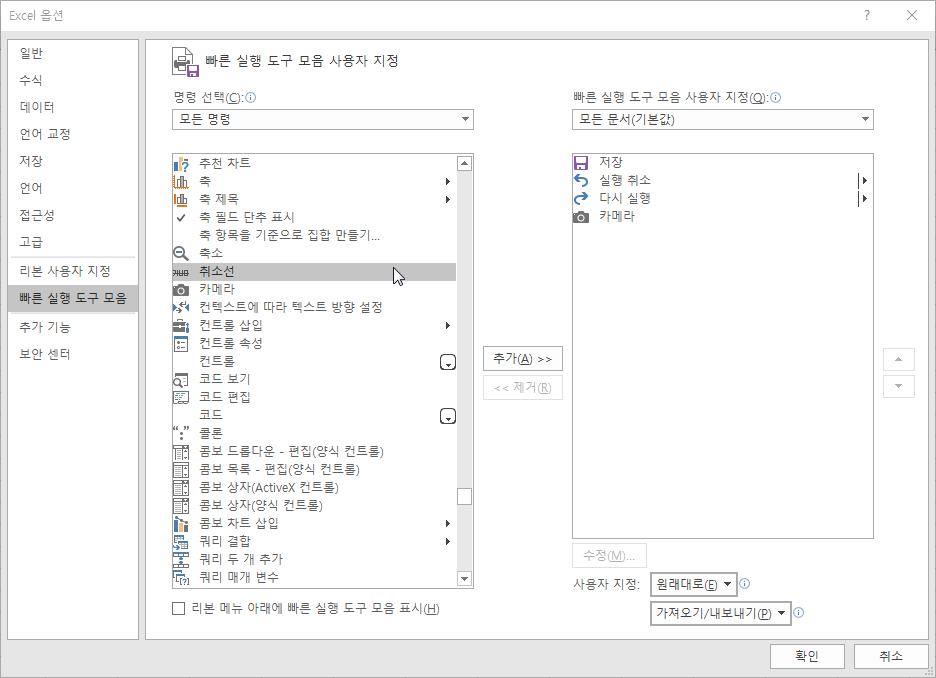This screenshot has height=678, width=936.
Task: Open the 저장 options category
Action: point(73,161)
